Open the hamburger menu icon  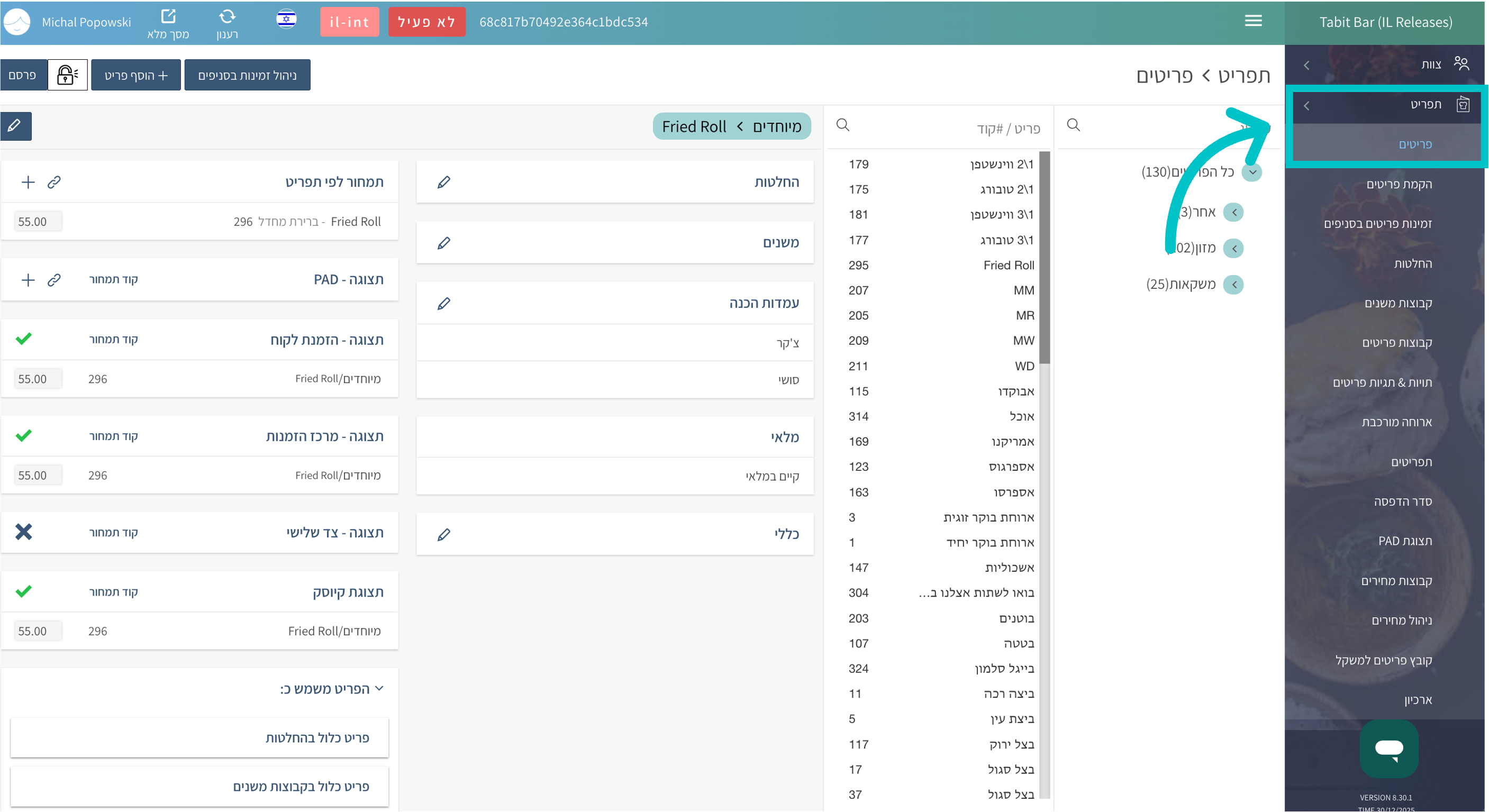[1253, 21]
